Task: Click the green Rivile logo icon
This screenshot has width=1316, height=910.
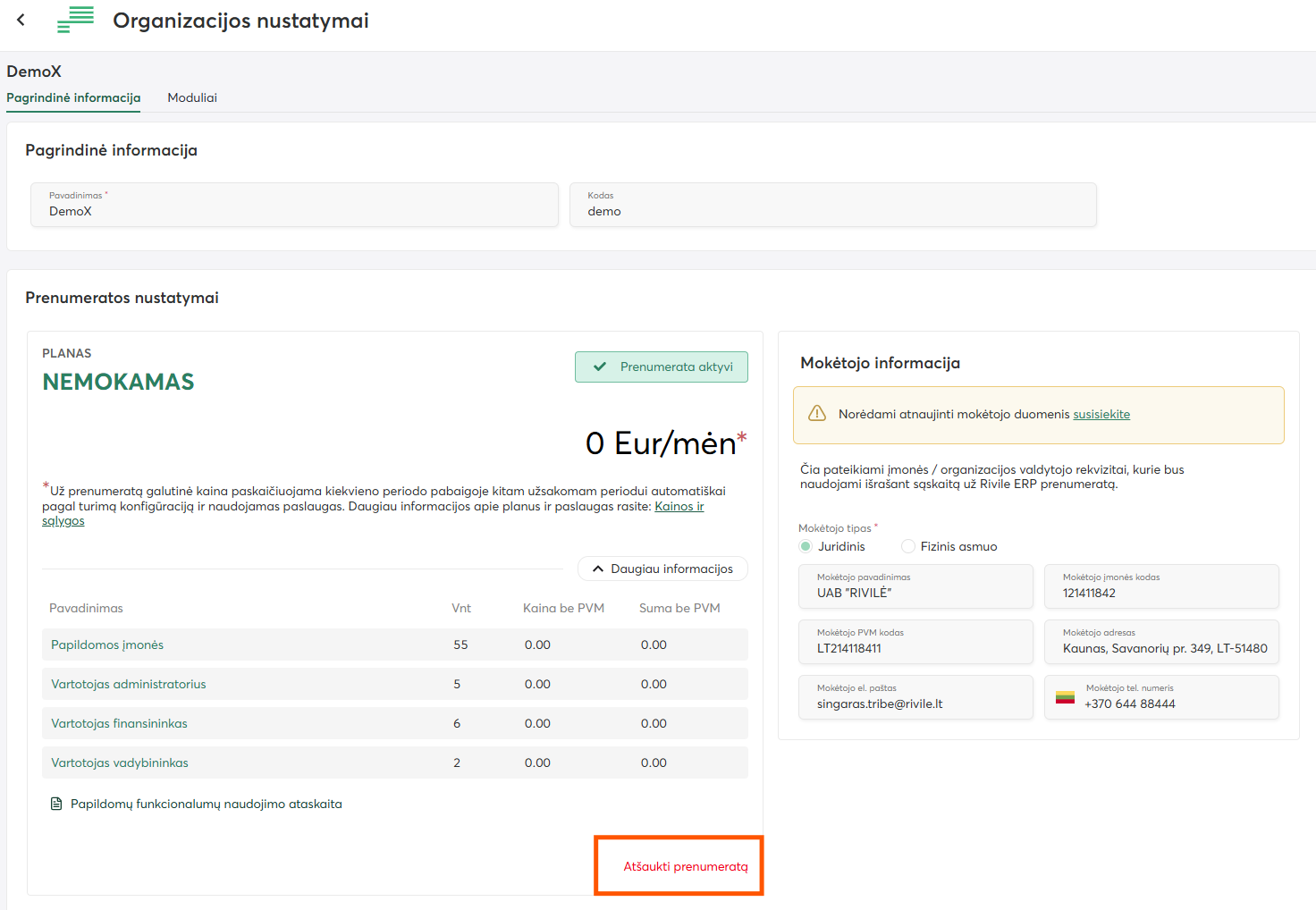Action: click(x=76, y=20)
